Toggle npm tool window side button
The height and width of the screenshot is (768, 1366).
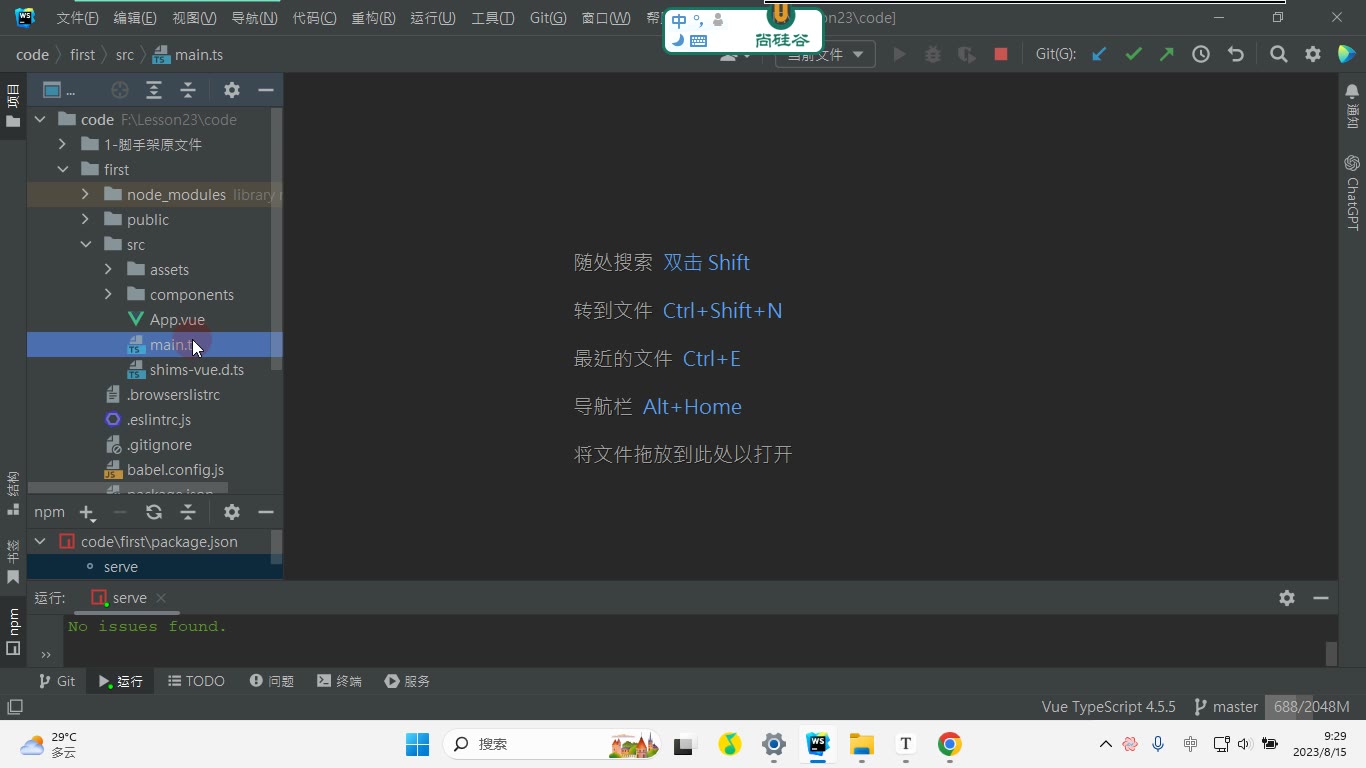[13, 631]
